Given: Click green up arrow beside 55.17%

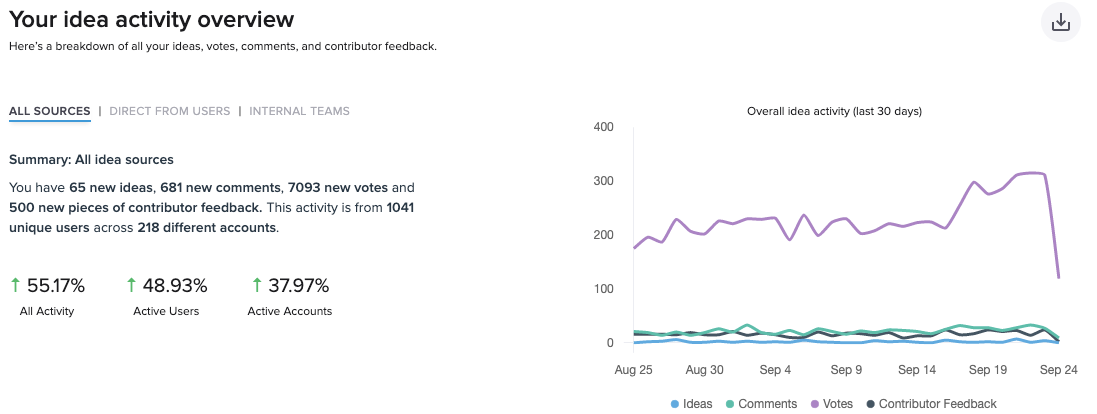Looking at the screenshot, I should tap(15, 286).
